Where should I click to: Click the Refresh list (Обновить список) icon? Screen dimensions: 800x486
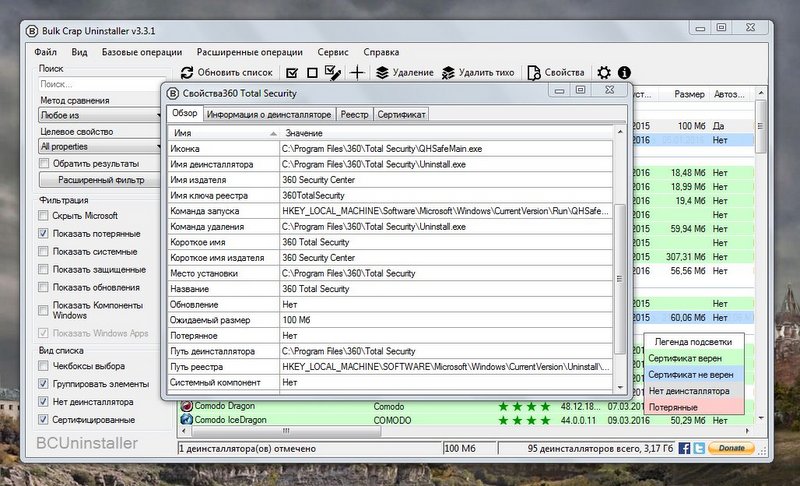(187, 73)
